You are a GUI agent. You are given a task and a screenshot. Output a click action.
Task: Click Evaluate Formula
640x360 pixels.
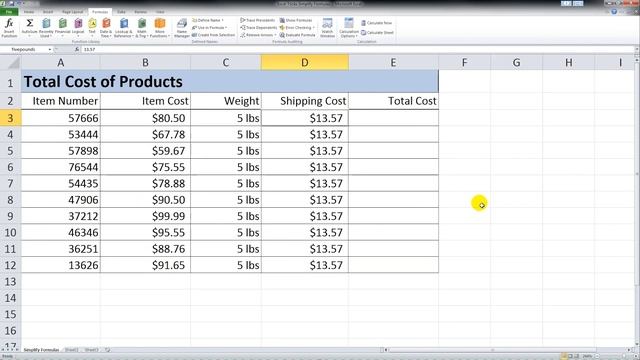click(298, 35)
